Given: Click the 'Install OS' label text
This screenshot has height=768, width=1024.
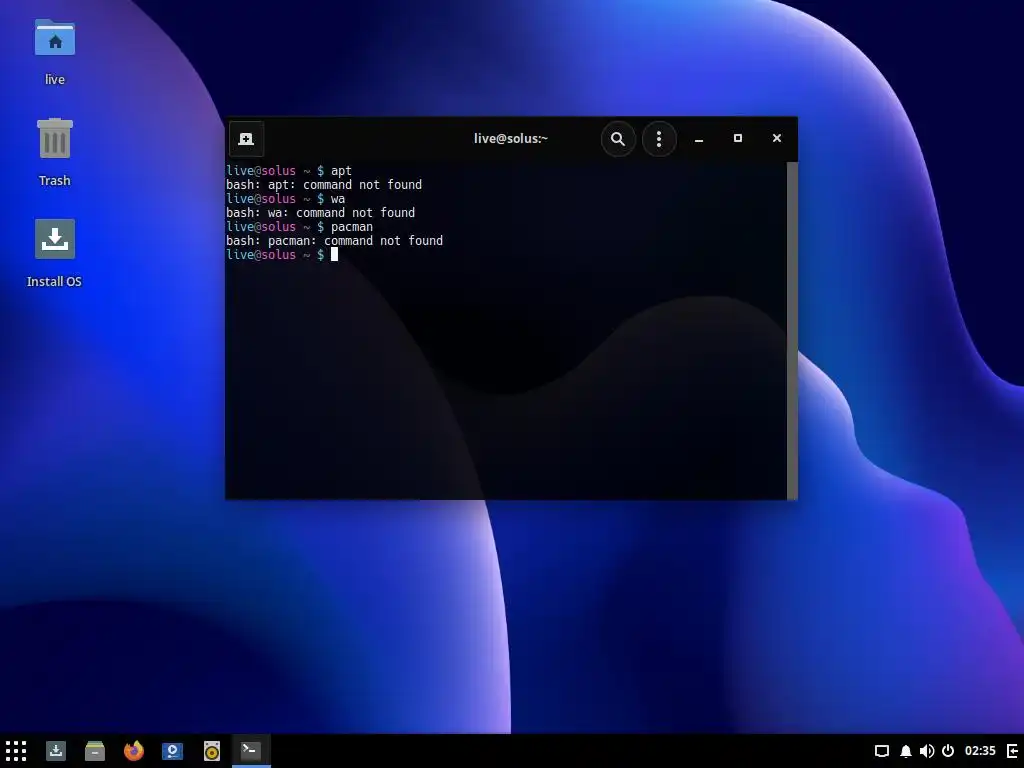Looking at the screenshot, I should pos(54,281).
